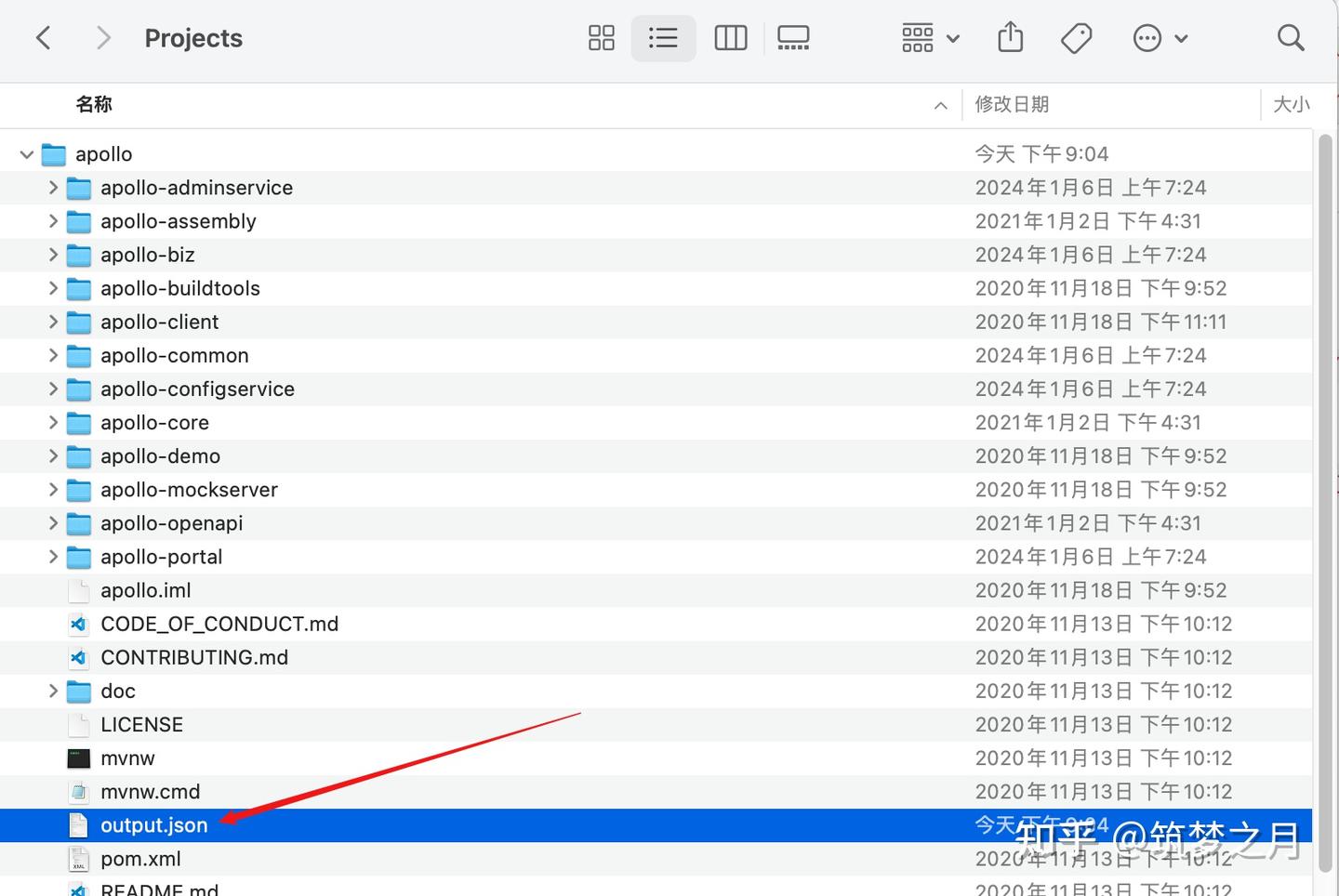Open CODE_OF_CONDUCT.md via its VS Code icon
Image resolution: width=1339 pixels, height=896 pixels.
[x=78, y=624]
